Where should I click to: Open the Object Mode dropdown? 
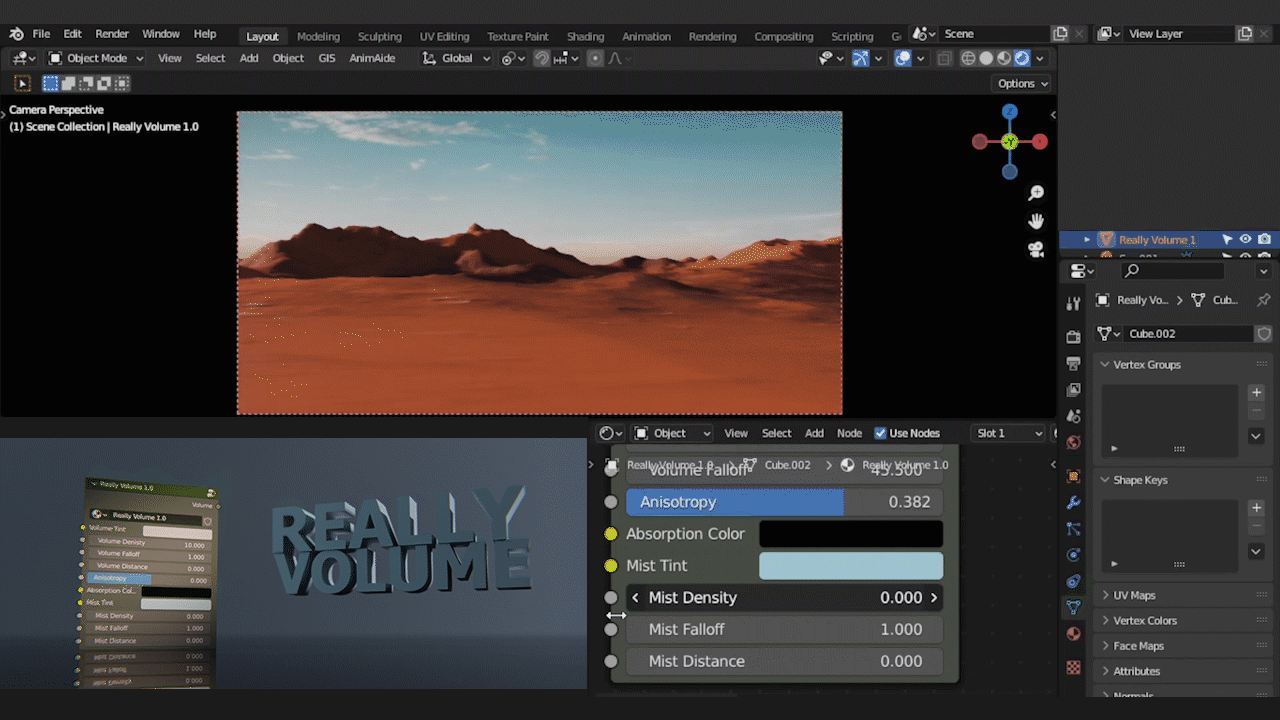[96, 59]
